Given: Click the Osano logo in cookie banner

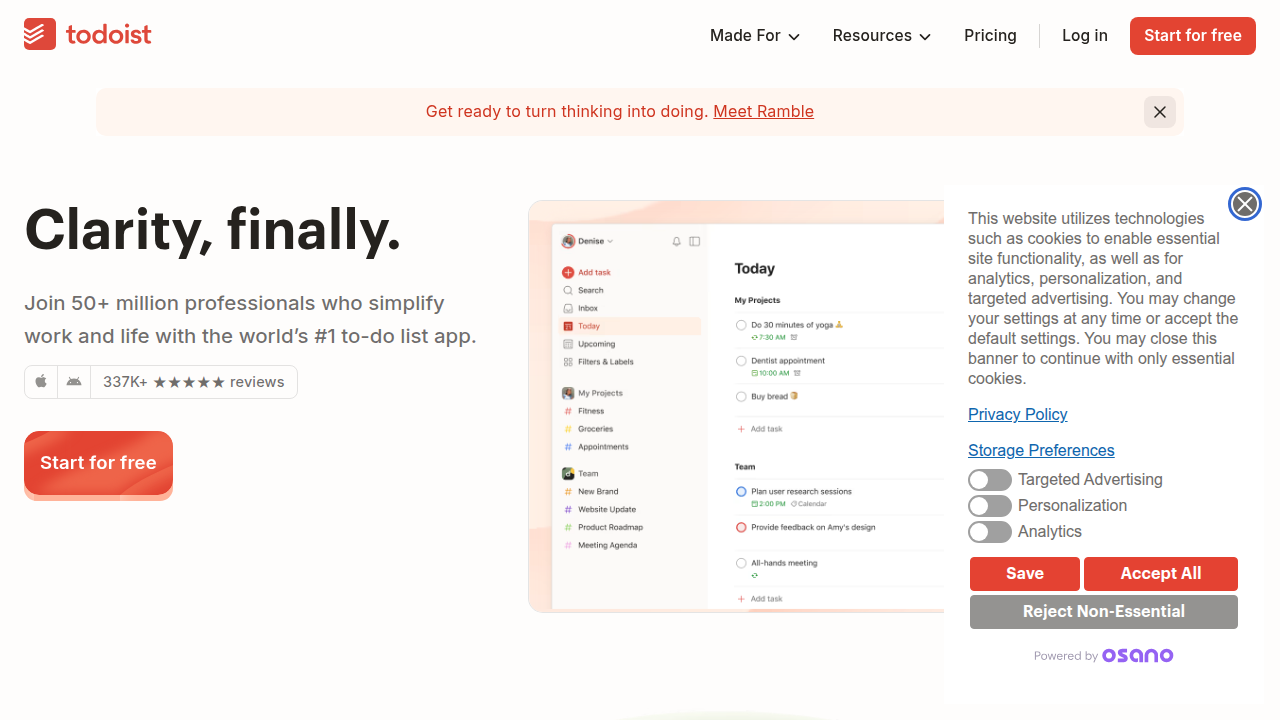Looking at the screenshot, I should [1138, 656].
